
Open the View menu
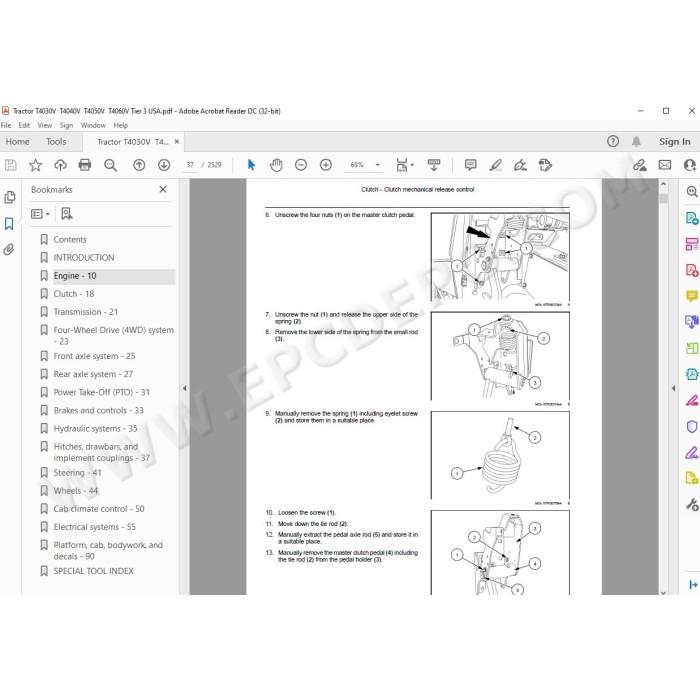[x=44, y=125]
